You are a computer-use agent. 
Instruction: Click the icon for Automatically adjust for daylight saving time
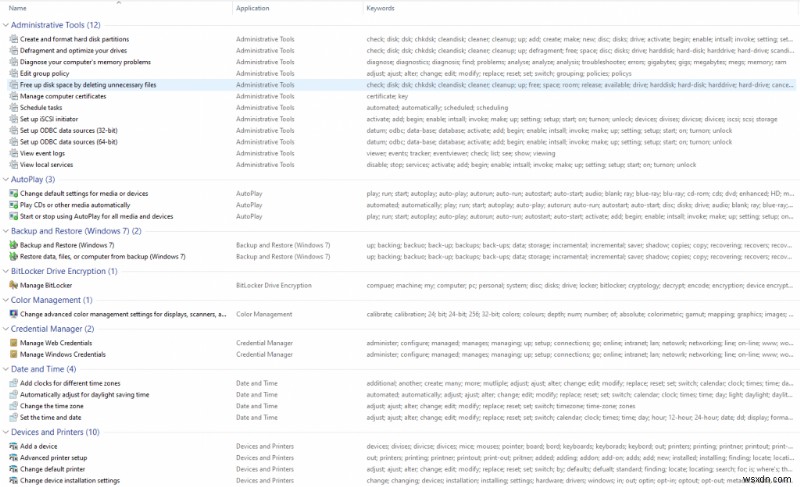point(14,395)
